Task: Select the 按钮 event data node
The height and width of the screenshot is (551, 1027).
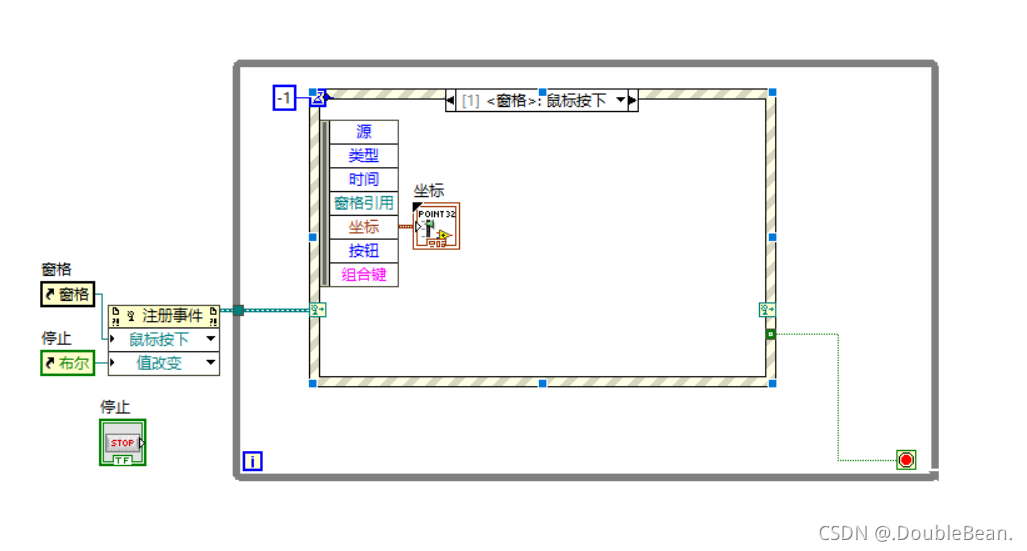Action: point(364,250)
